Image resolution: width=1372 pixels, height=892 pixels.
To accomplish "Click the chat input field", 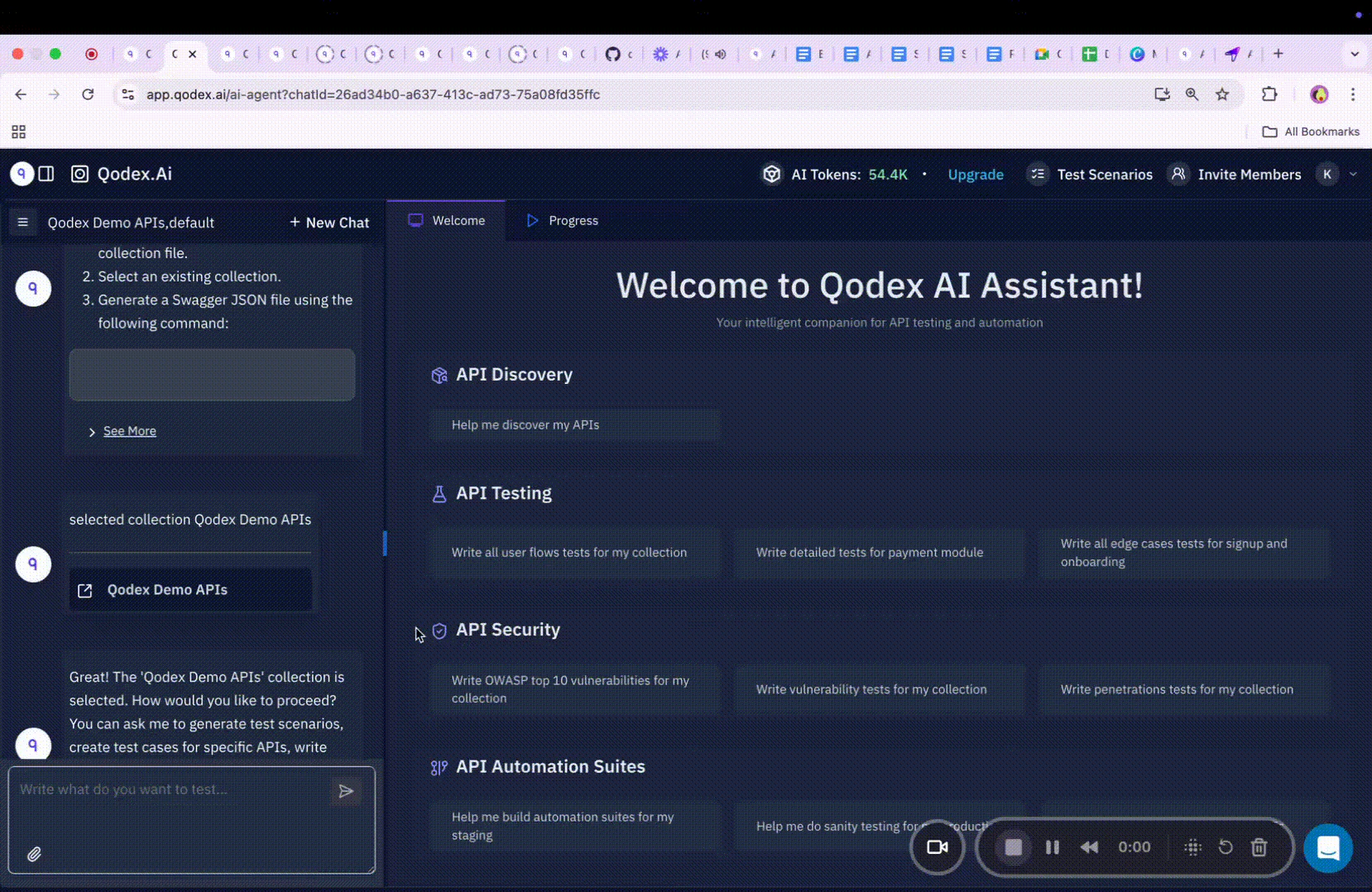I will (166, 789).
